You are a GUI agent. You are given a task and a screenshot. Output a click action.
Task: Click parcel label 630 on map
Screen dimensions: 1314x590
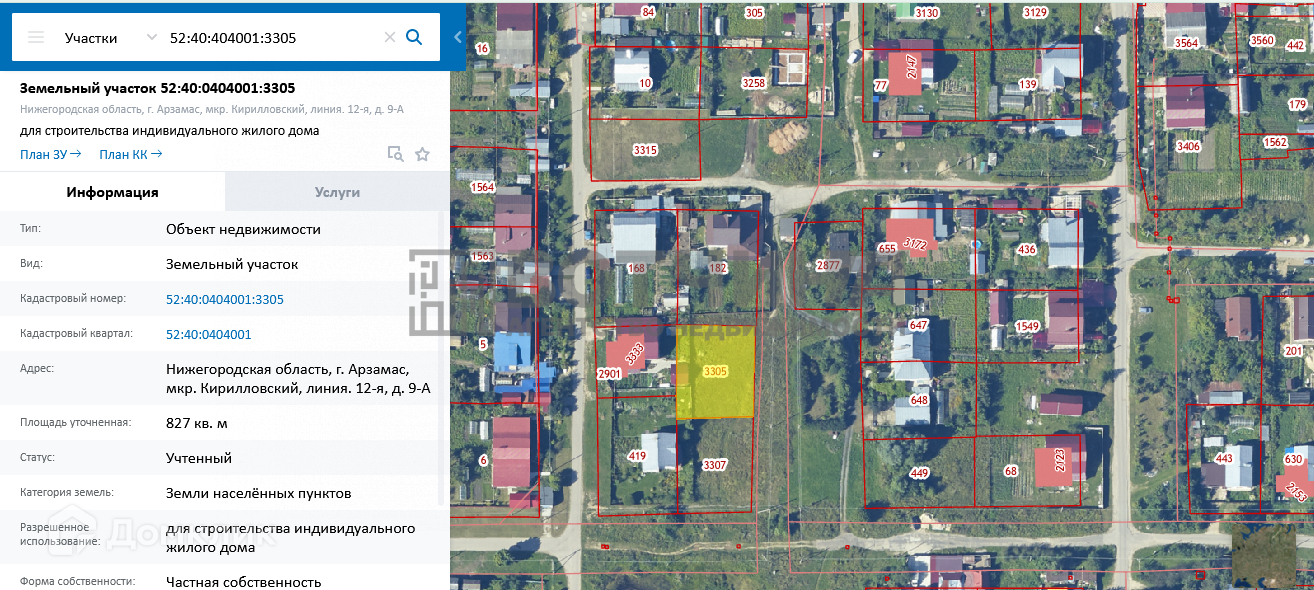1293,459
